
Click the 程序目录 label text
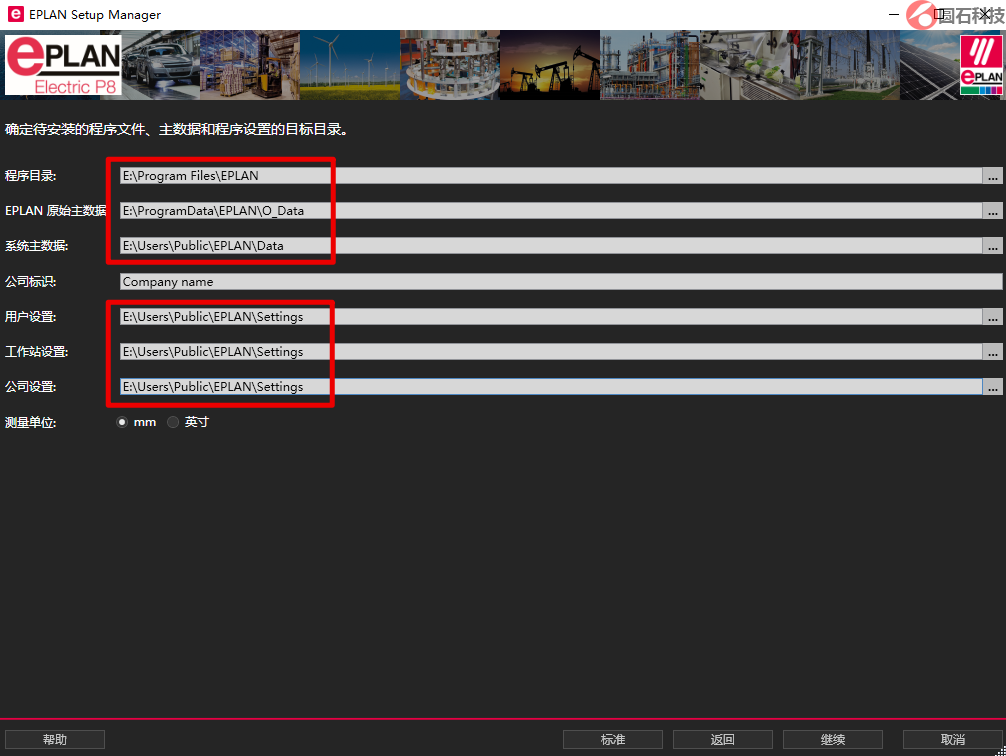point(31,176)
